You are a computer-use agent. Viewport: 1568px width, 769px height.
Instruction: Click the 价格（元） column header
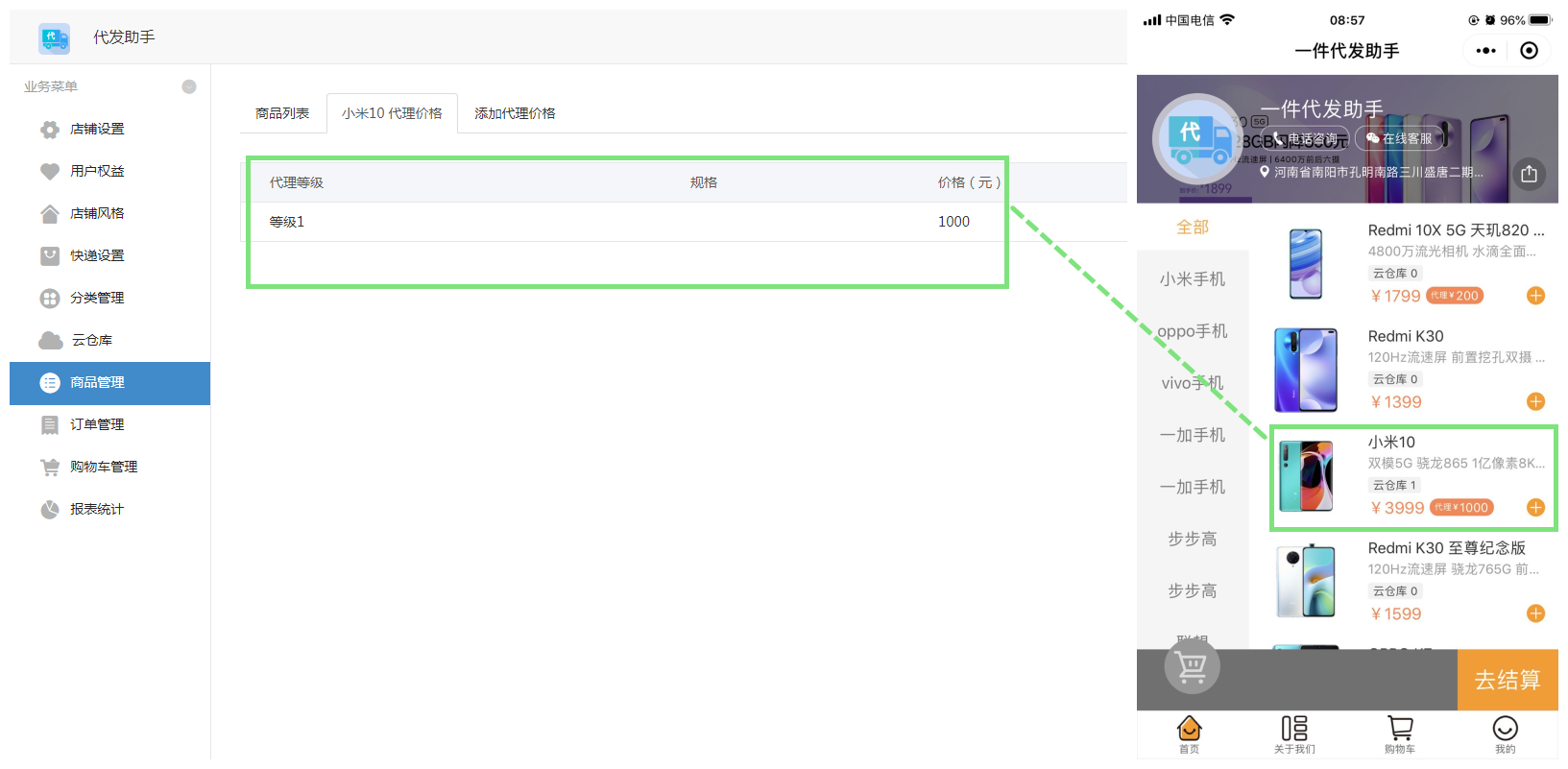970,182
